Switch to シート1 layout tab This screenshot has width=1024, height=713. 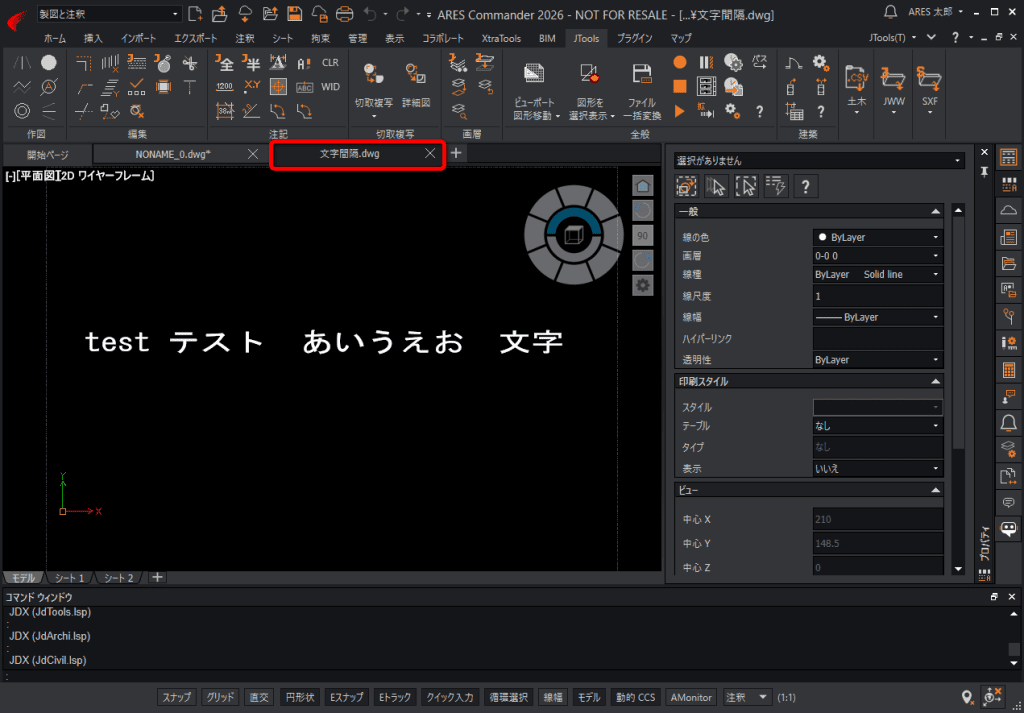coord(69,578)
